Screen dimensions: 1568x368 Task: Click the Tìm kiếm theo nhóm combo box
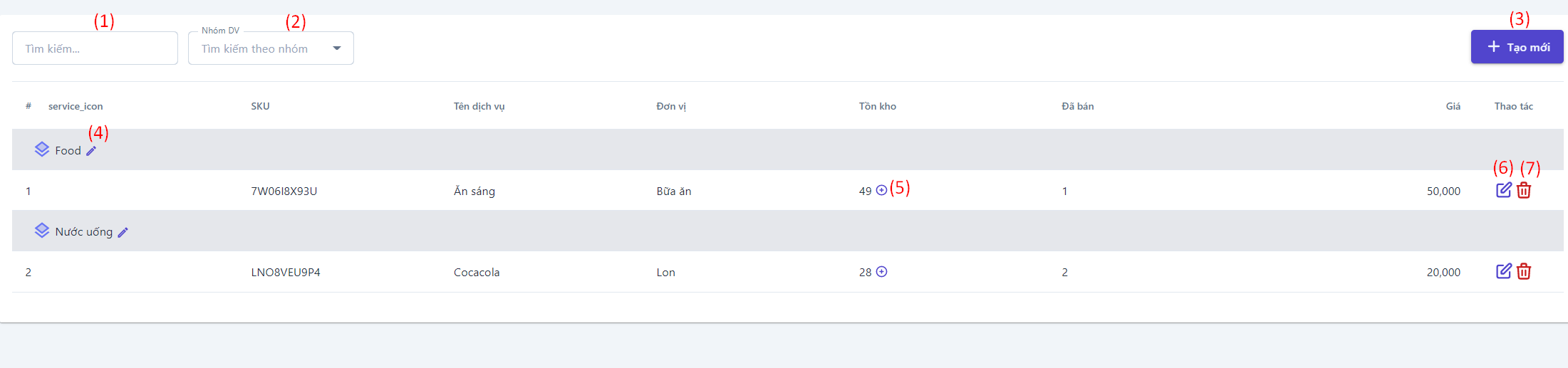tap(256, 48)
